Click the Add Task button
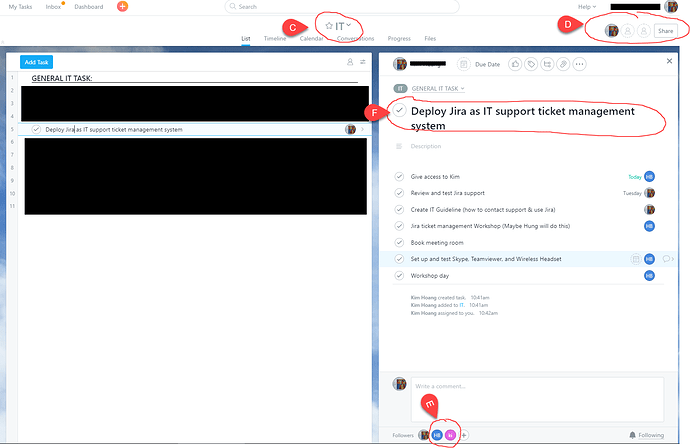Viewport: 690px width, 448px height. [37, 62]
